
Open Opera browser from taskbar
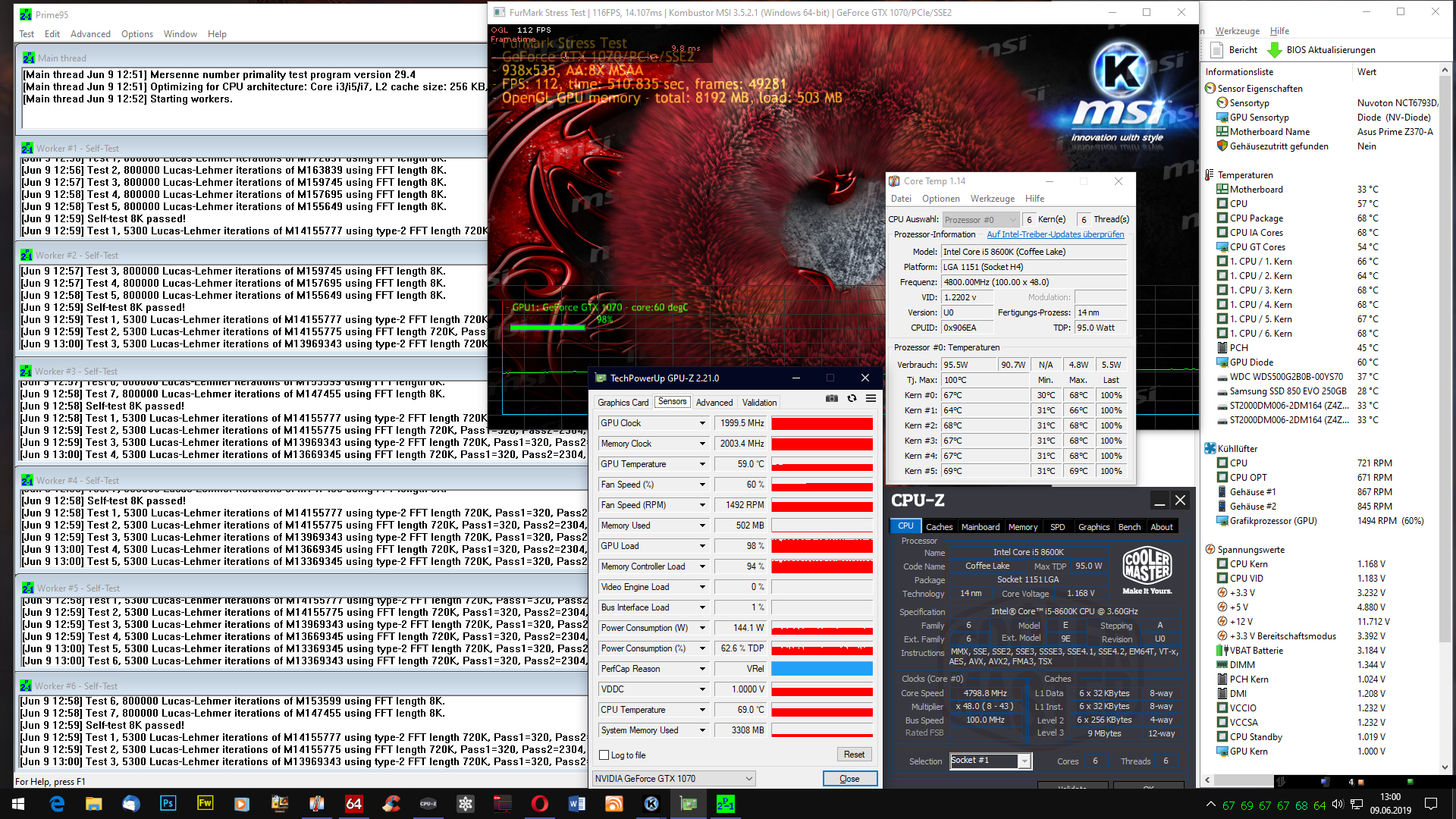[x=539, y=804]
